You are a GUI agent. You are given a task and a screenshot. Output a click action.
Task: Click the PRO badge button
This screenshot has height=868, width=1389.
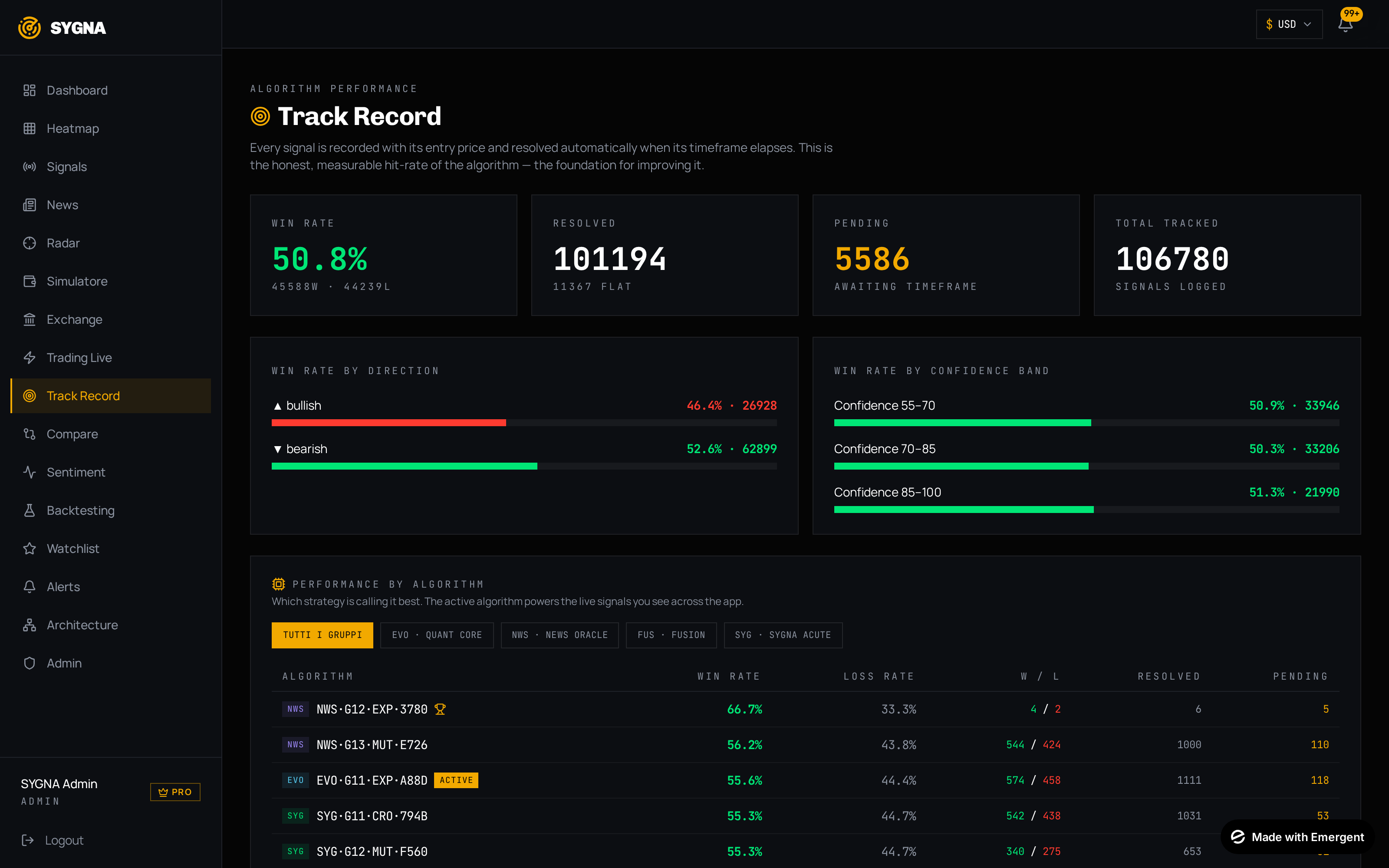175,792
